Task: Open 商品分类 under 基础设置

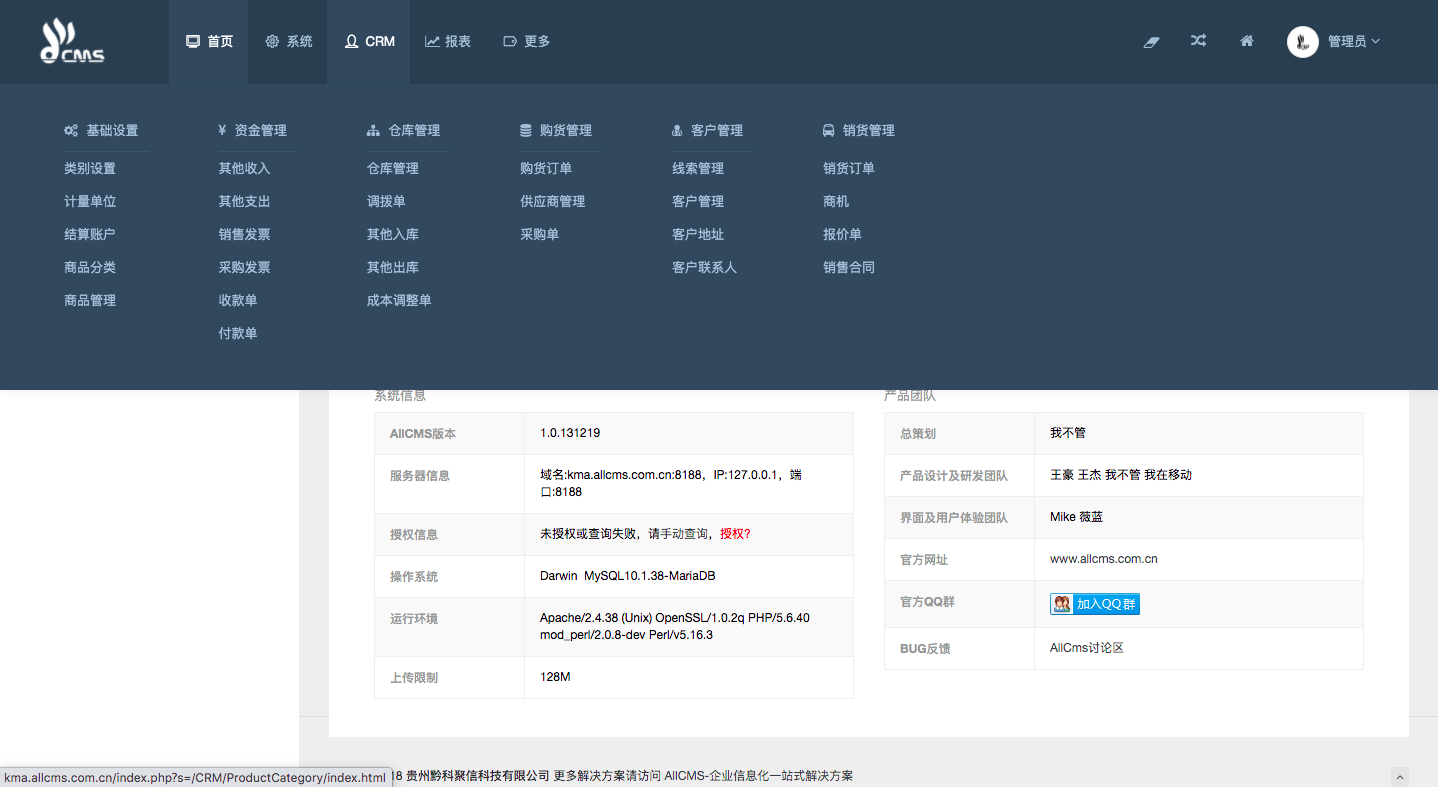Action: (x=90, y=267)
